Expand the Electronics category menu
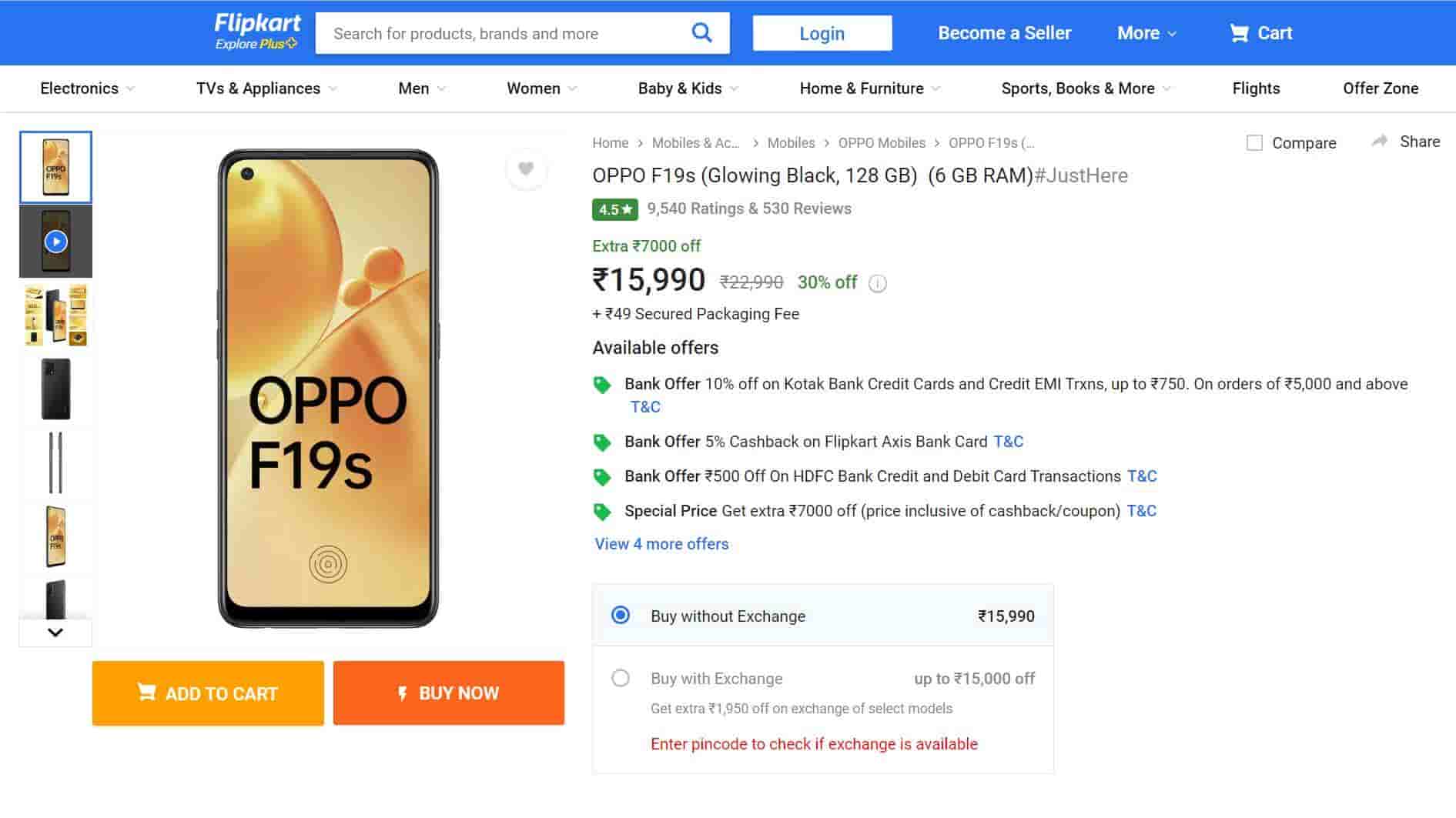This screenshot has width=1456, height=818. pyautogui.click(x=87, y=88)
